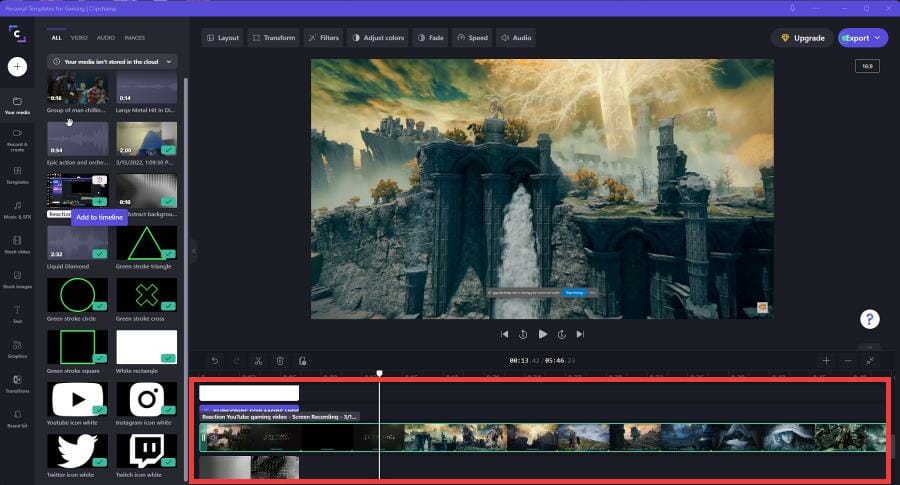Select the Liquid Diamond audio thumbnail
This screenshot has width=900, height=485.
click(77, 243)
